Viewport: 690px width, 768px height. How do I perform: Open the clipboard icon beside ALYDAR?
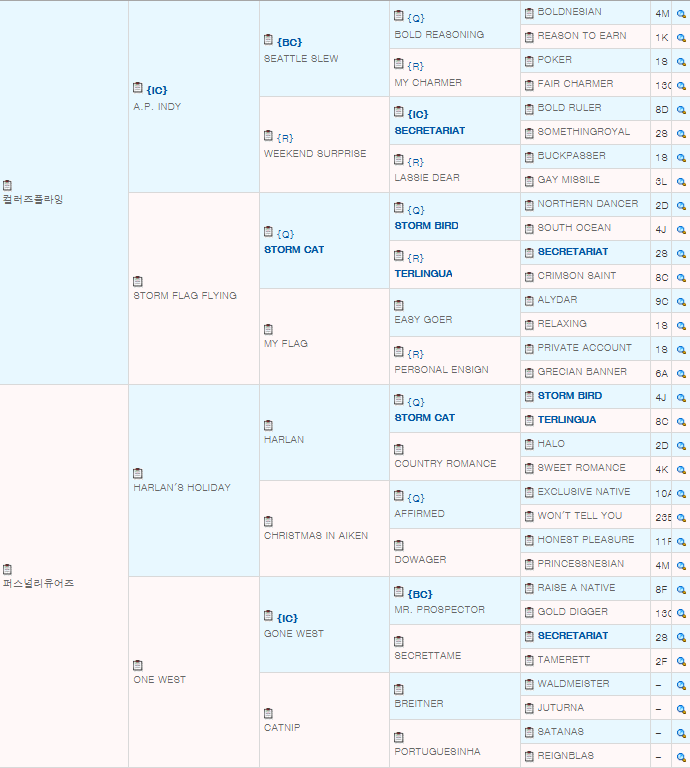click(529, 301)
